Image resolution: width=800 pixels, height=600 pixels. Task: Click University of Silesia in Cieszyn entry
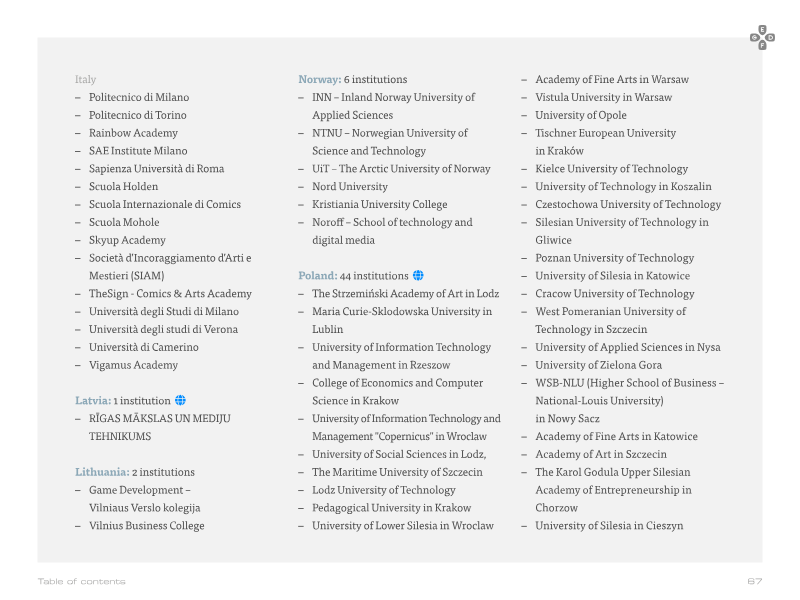point(609,526)
